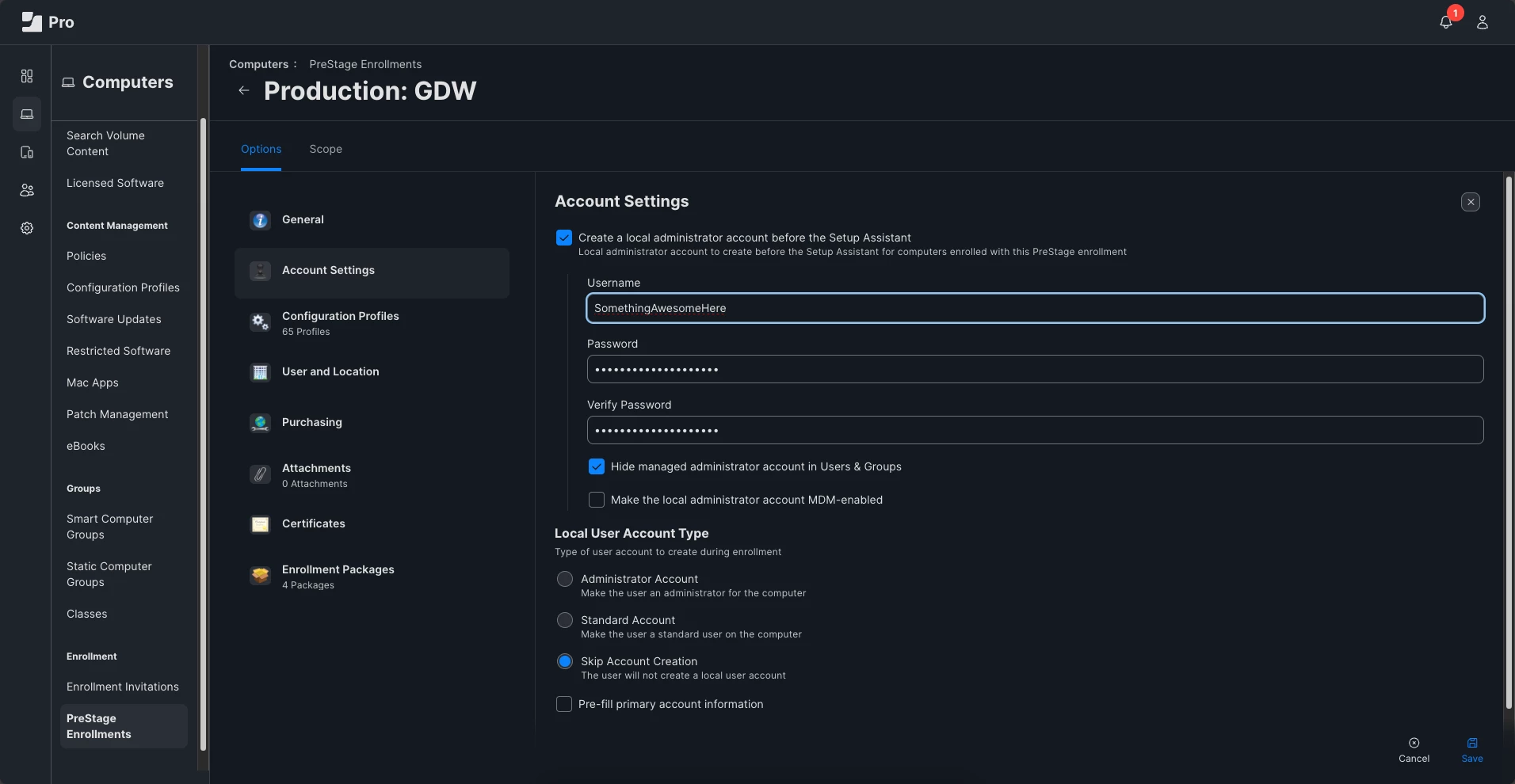Click the Username input field
Image resolution: width=1515 pixels, height=784 pixels.
(1035, 308)
